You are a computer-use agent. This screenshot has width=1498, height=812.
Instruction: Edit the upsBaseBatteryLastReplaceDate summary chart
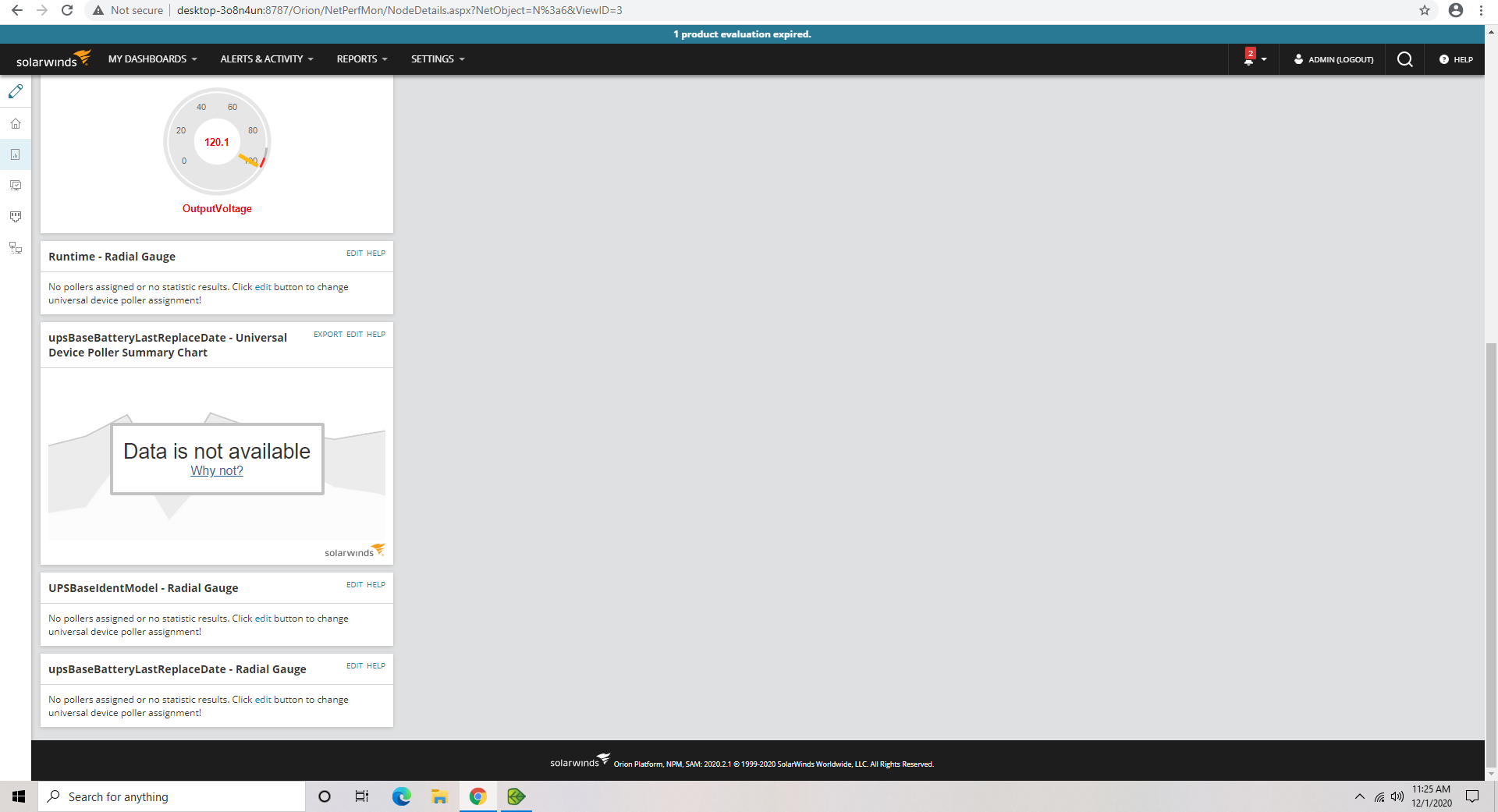pos(354,335)
